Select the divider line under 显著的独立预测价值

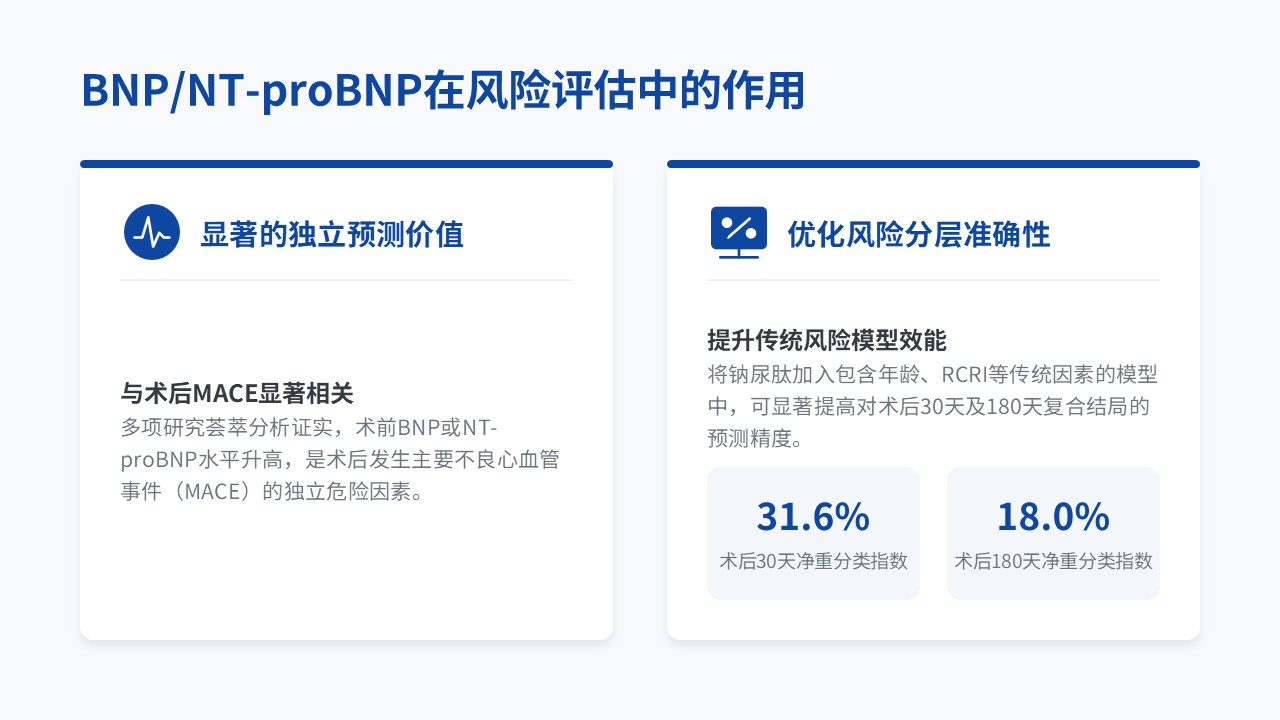(346, 280)
